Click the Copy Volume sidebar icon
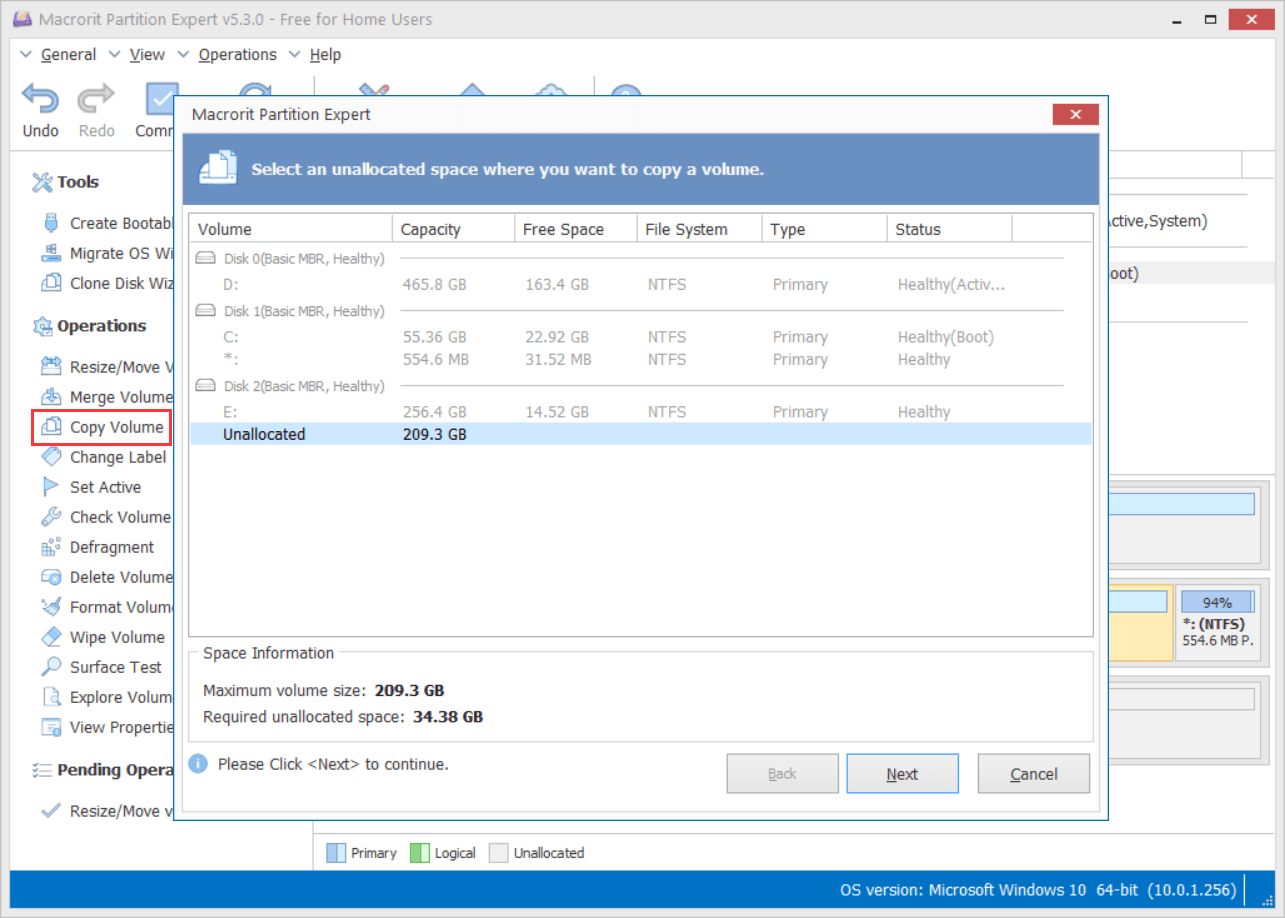The height and width of the screenshot is (918, 1285). pyautogui.click(x=52, y=427)
